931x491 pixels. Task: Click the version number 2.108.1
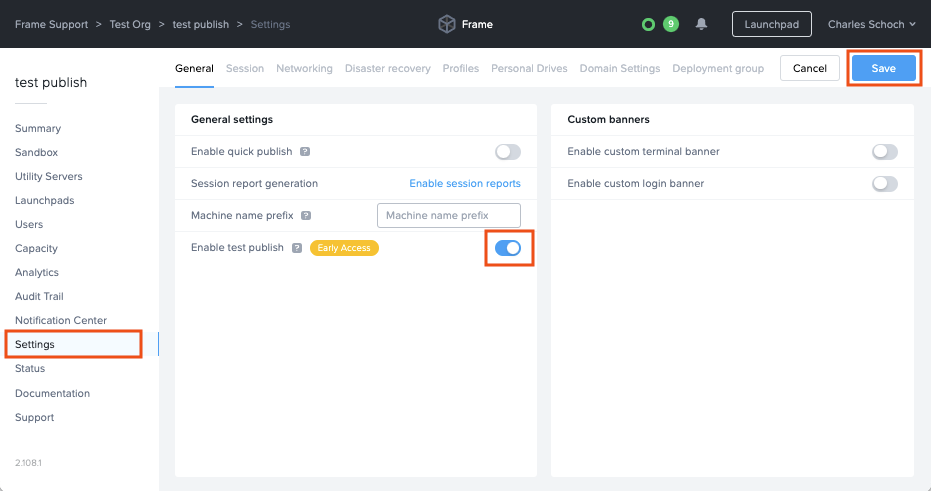(28, 463)
